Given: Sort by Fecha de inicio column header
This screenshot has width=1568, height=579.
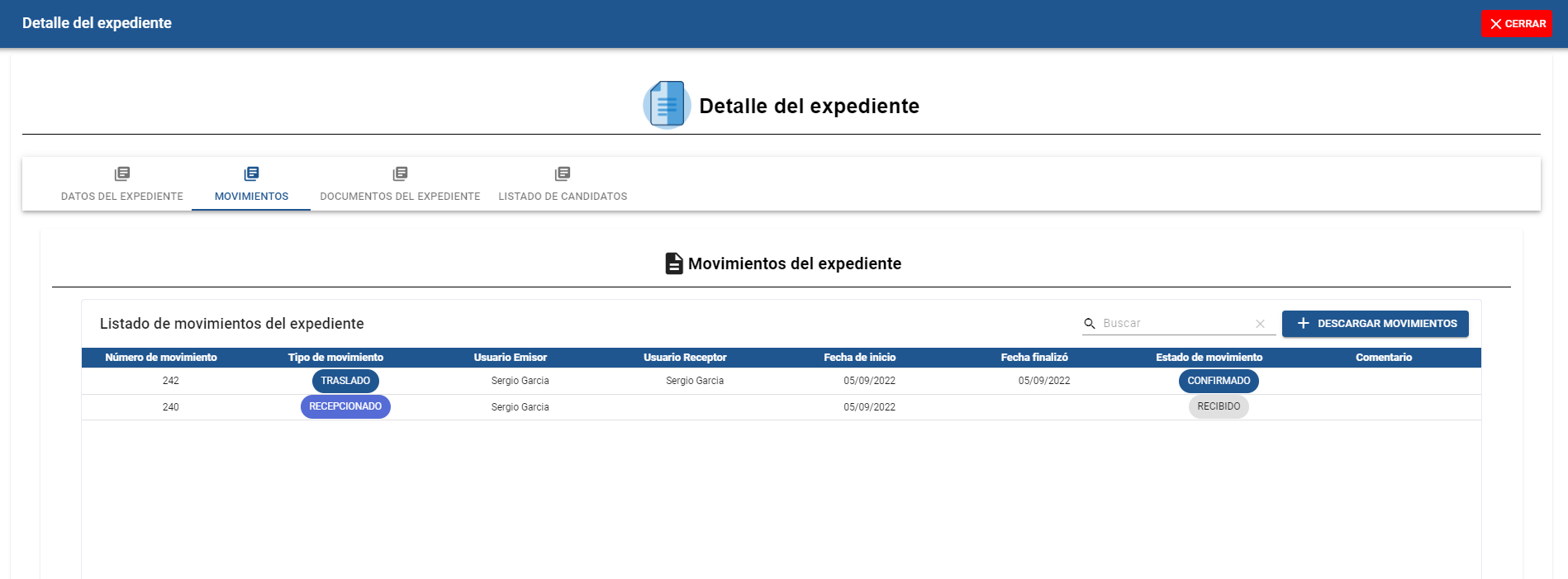Looking at the screenshot, I should 859,358.
